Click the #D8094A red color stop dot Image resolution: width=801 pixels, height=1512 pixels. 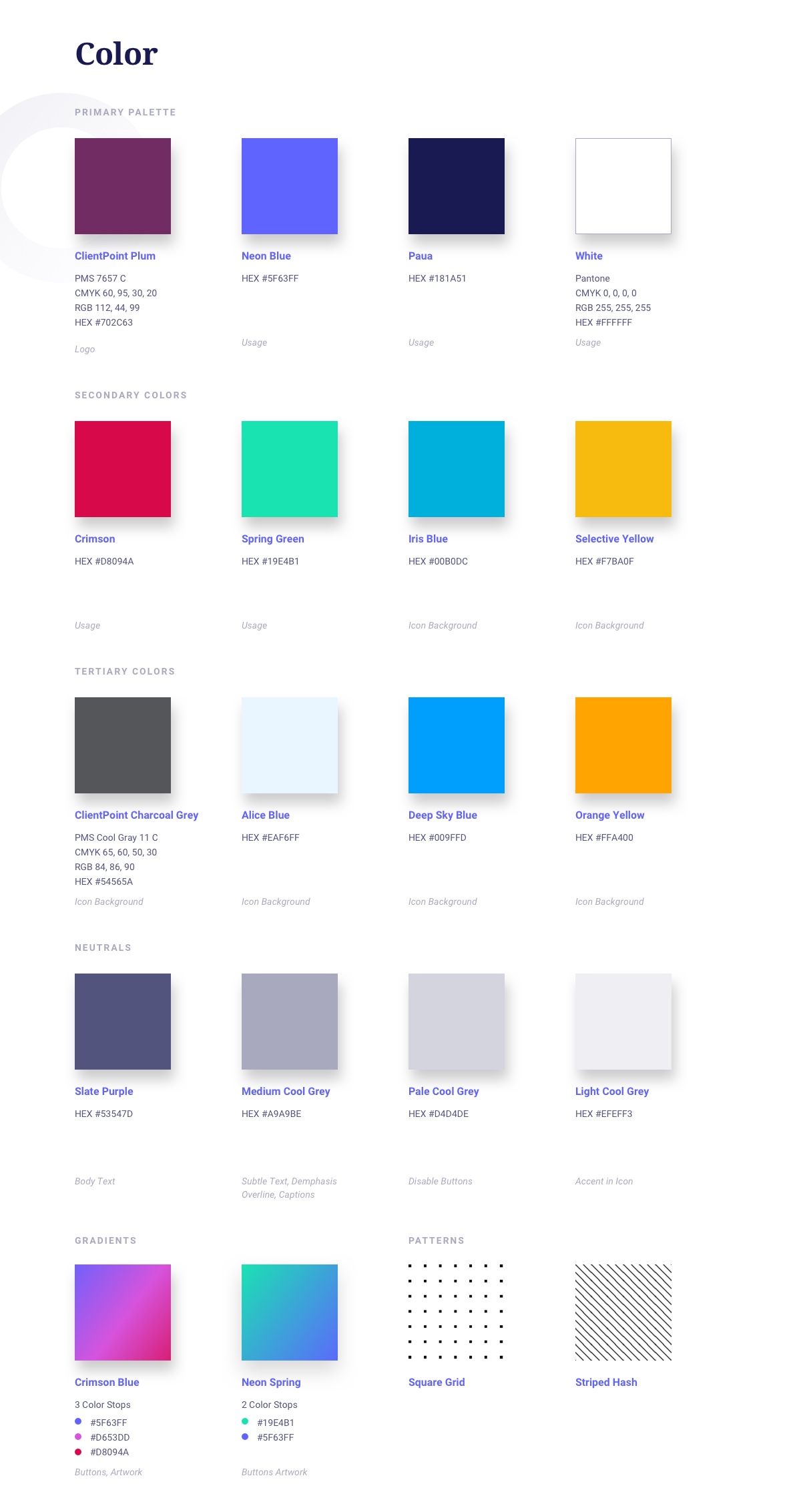coord(78,1451)
